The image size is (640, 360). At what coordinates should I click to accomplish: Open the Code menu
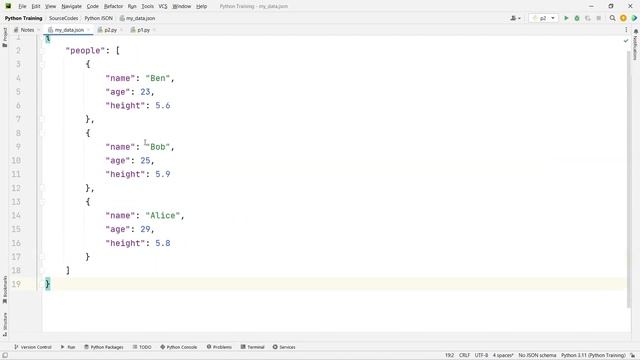(93, 6)
